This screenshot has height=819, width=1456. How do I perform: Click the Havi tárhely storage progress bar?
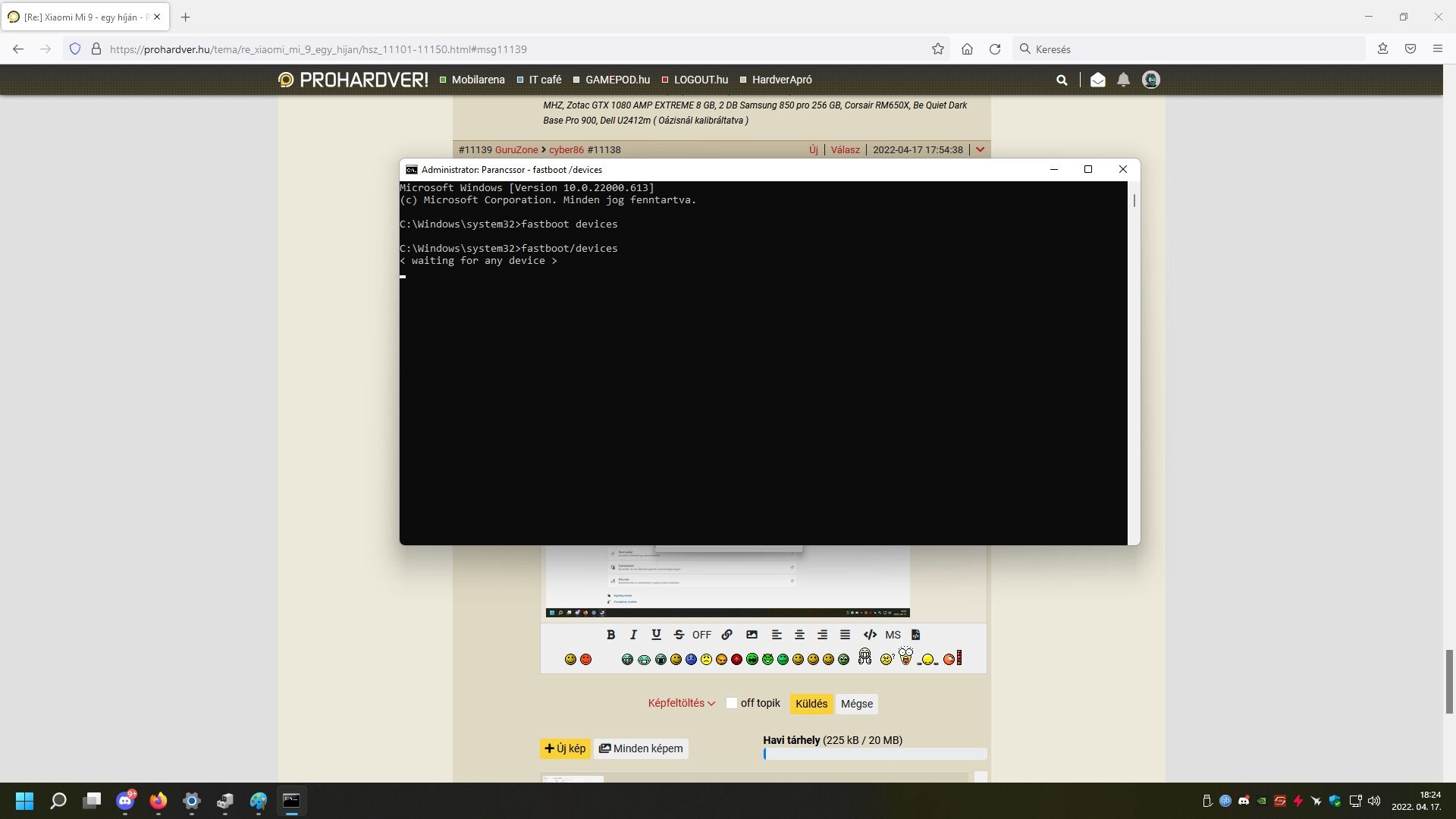874,754
